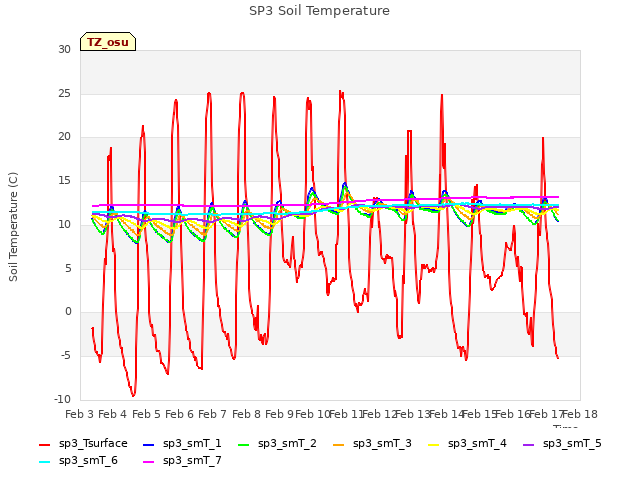Click the 20 y-axis tick label
The width and height of the screenshot is (640, 480).
[64, 137]
